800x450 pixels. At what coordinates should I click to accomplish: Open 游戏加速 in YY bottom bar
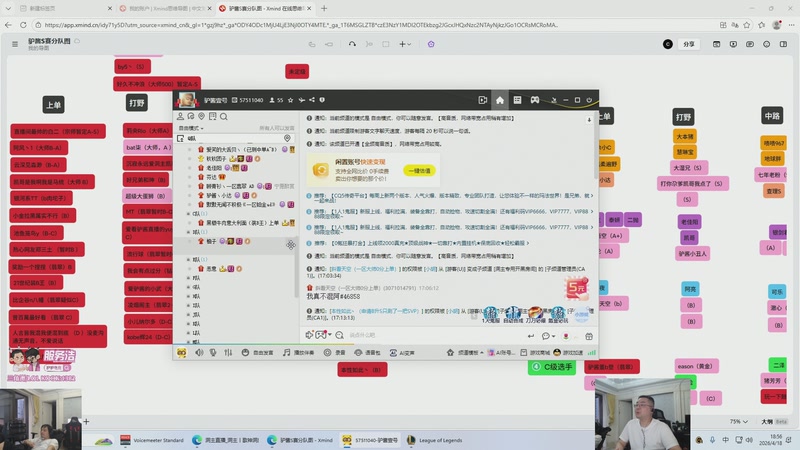[x=568, y=353]
